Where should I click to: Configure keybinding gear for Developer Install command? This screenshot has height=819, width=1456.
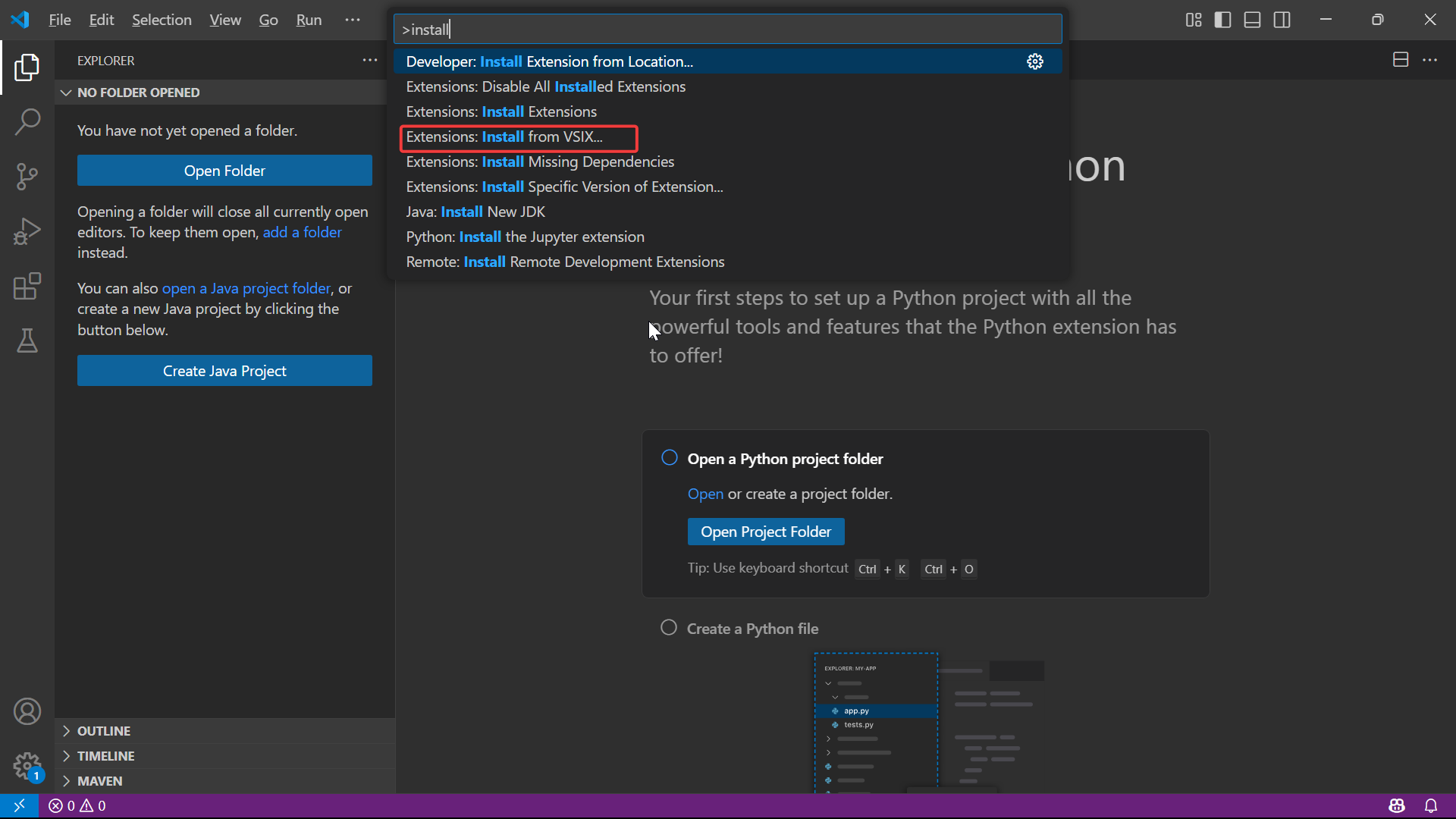[x=1034, y=61]
